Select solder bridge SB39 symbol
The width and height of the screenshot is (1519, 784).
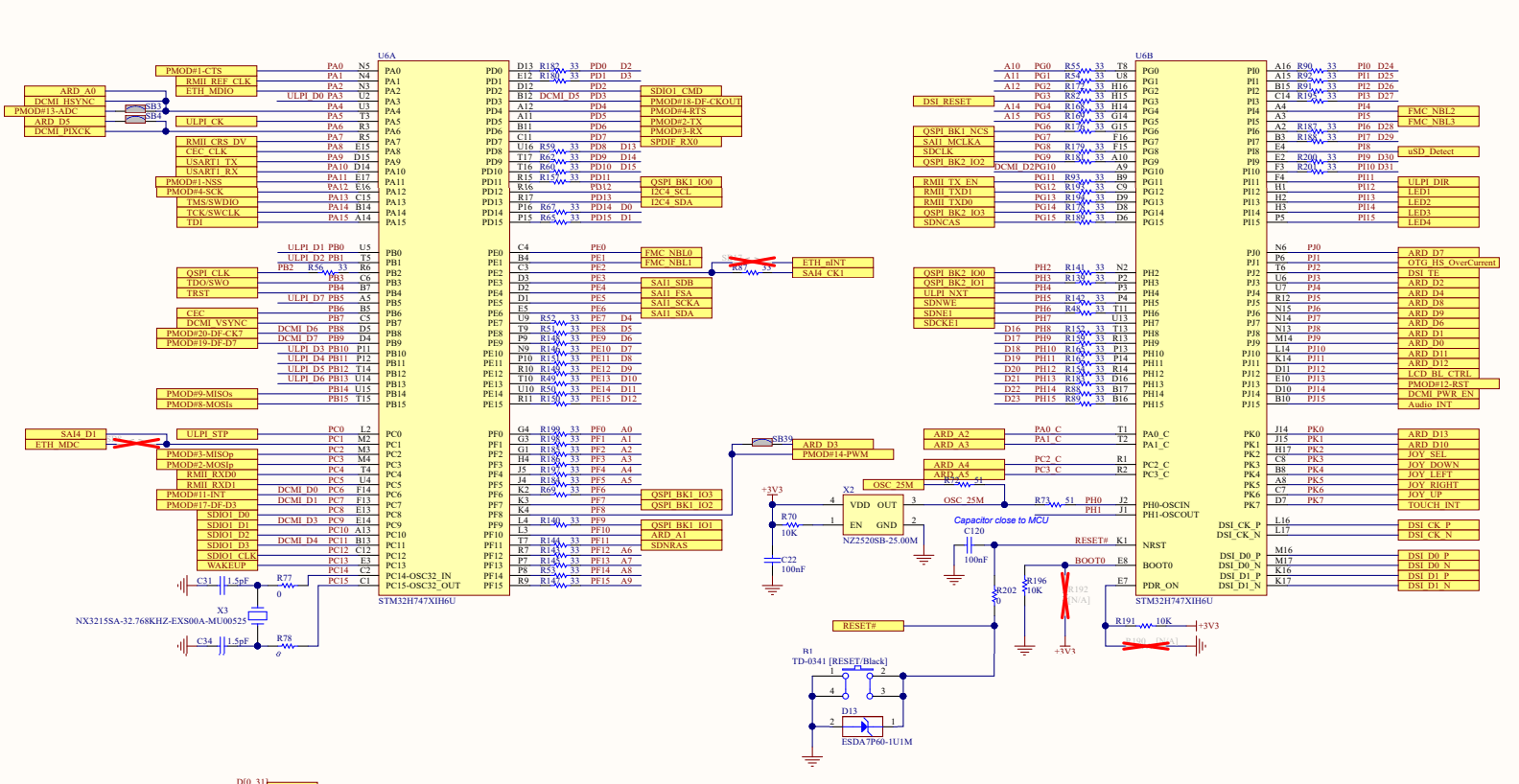(x=762, y=442)
